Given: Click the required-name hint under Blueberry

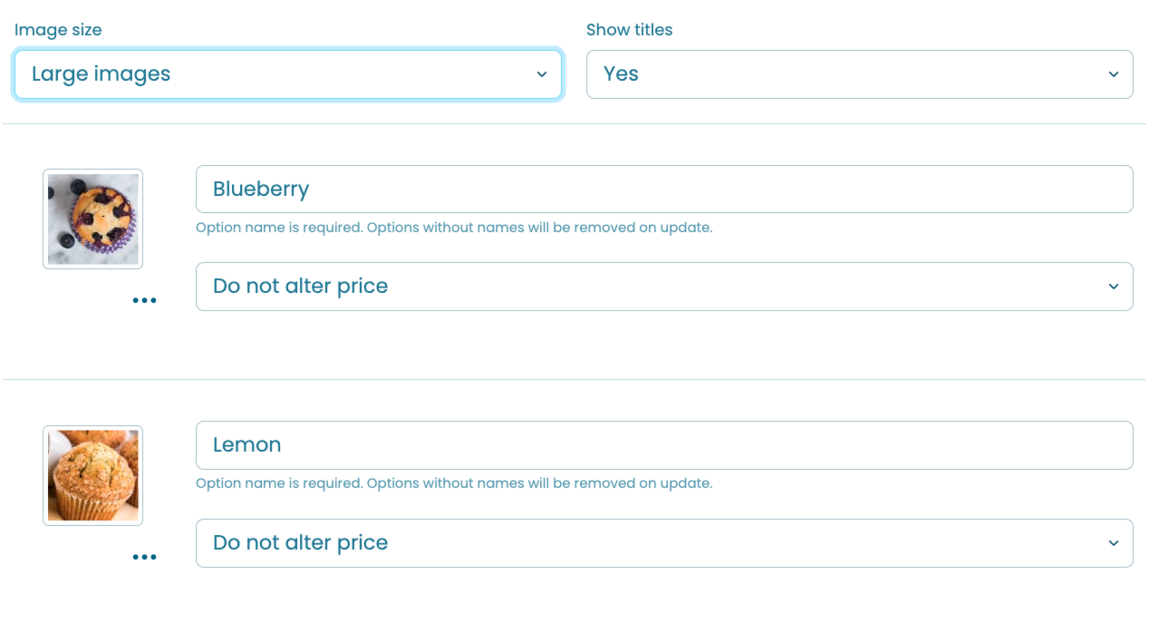Looking at the screenshot, I should 454,227.
